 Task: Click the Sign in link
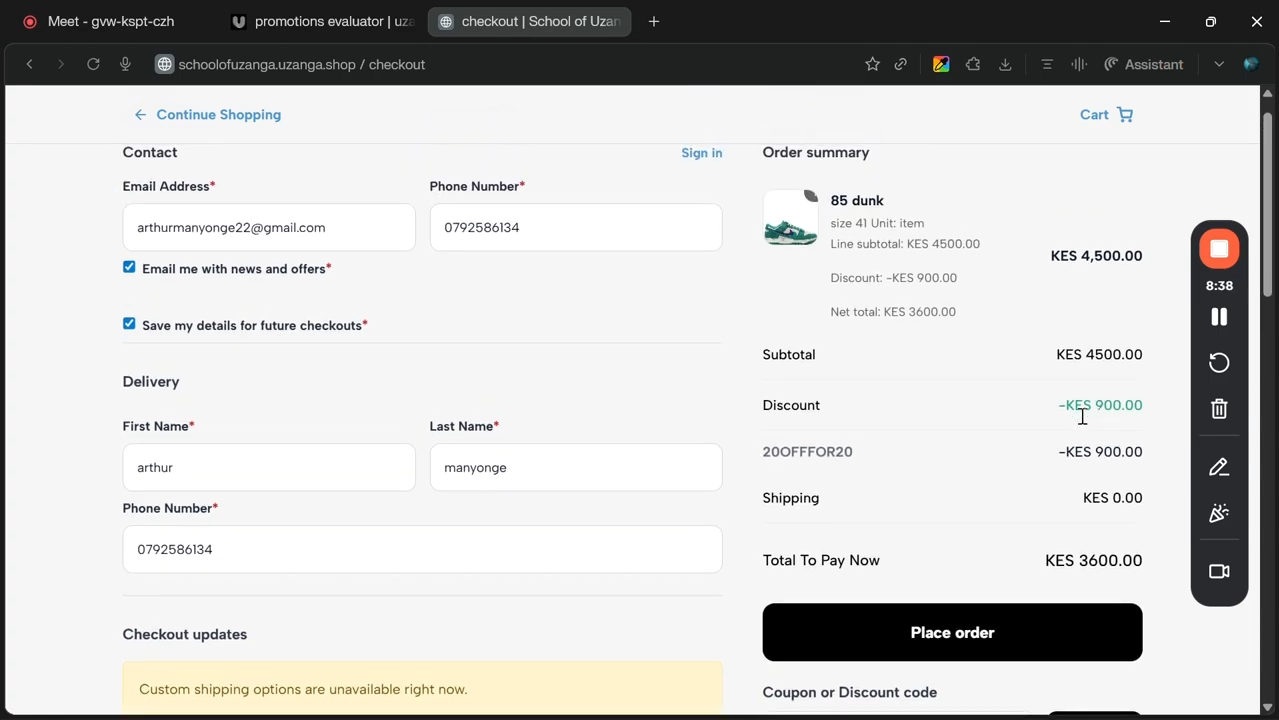(x=702, y=153)
